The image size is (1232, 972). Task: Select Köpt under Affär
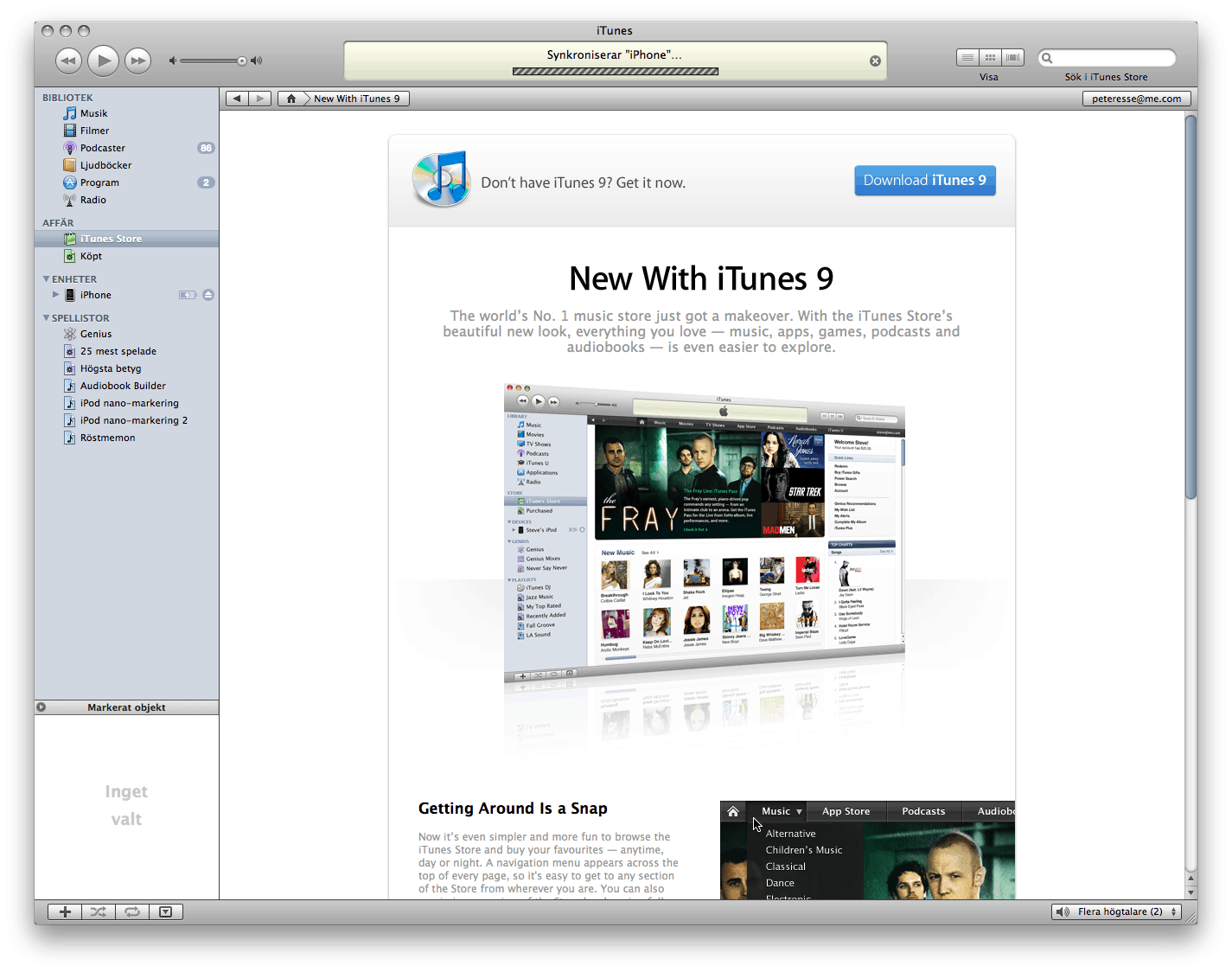coord(91,255)
